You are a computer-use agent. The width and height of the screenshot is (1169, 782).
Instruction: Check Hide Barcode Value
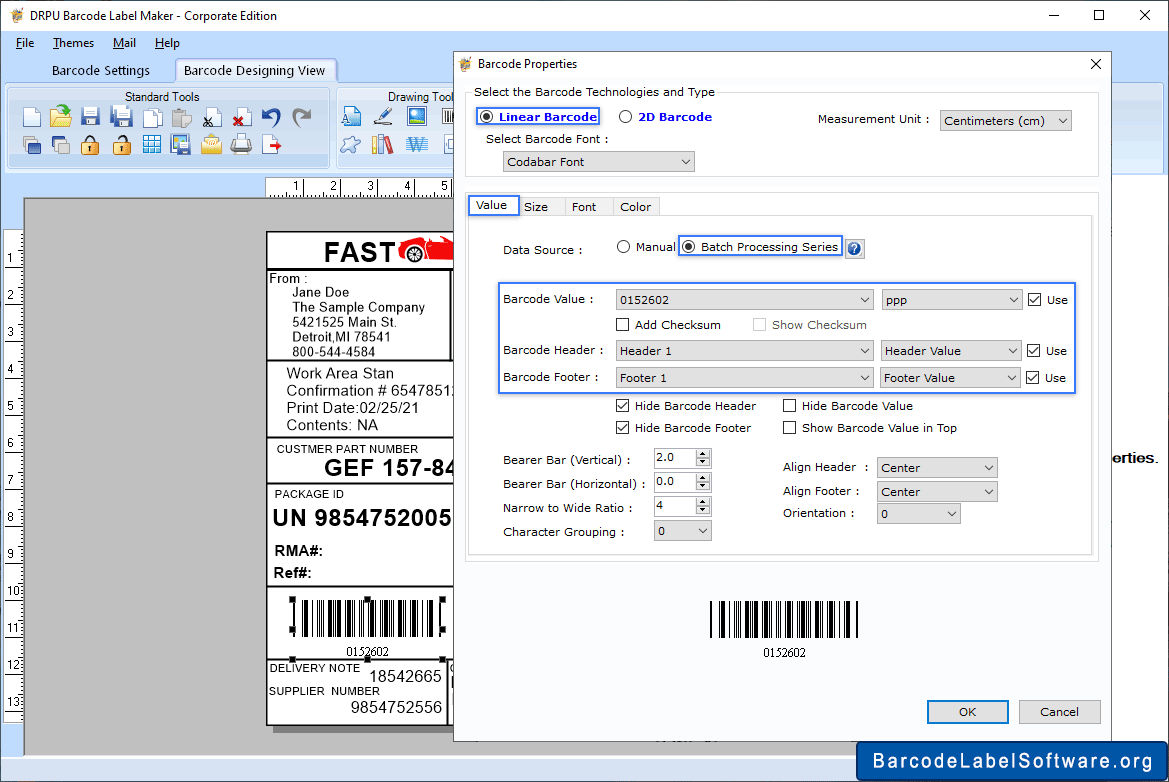coord(790,406)
